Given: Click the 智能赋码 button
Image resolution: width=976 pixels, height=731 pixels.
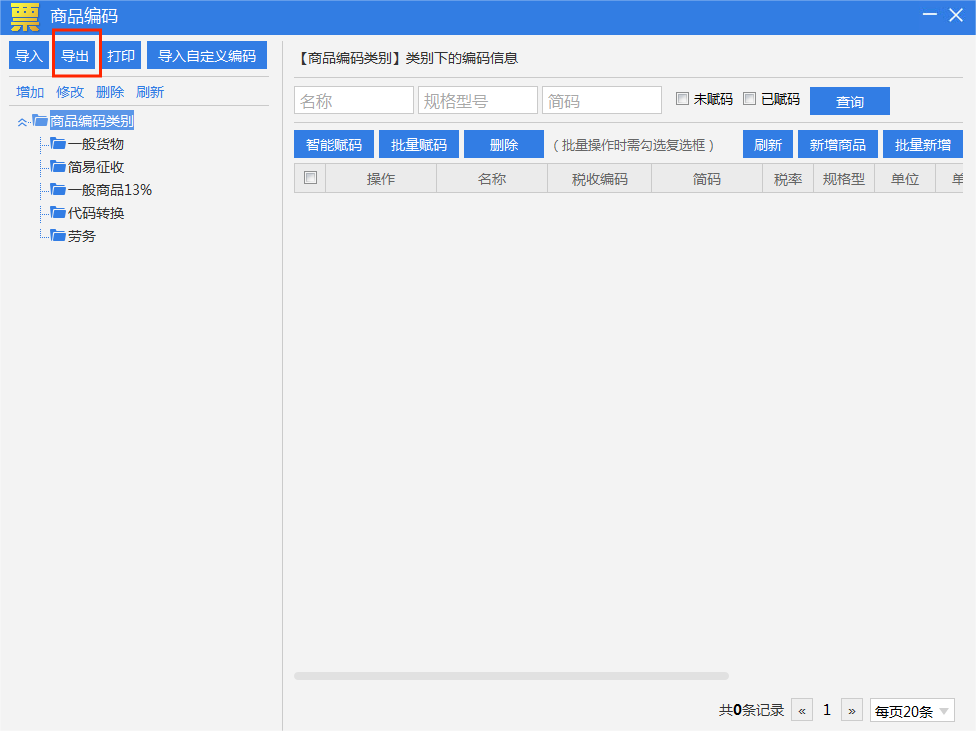Looking at the screenshot, I should coord(334,144).
